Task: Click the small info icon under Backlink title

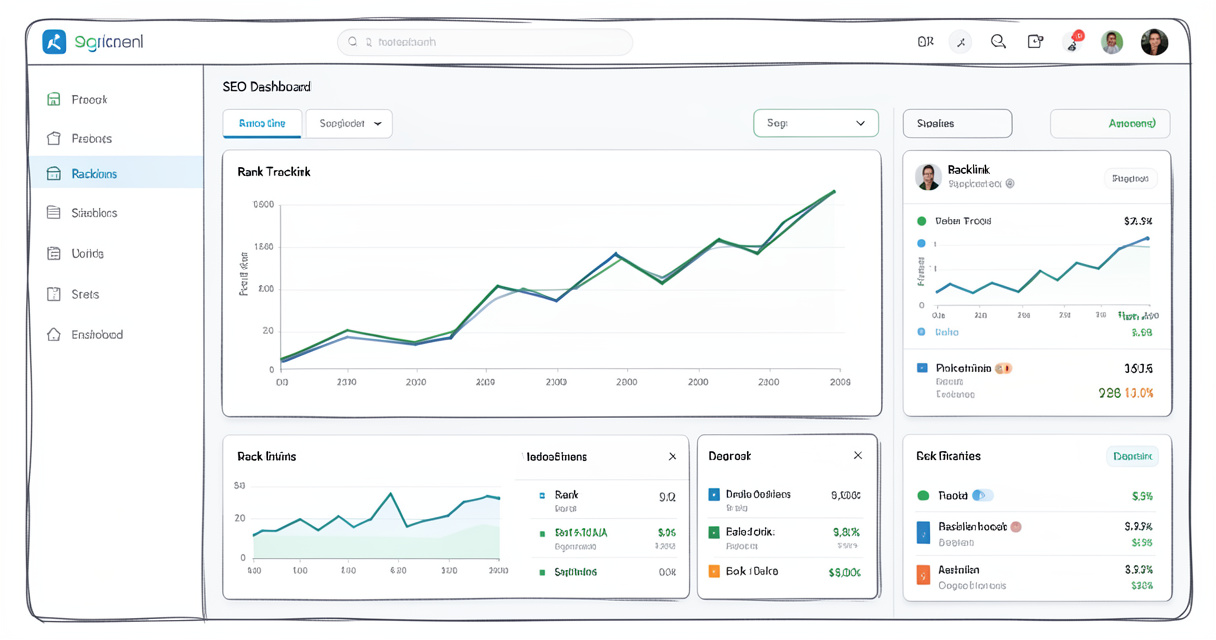Action: coord(1010,184)
